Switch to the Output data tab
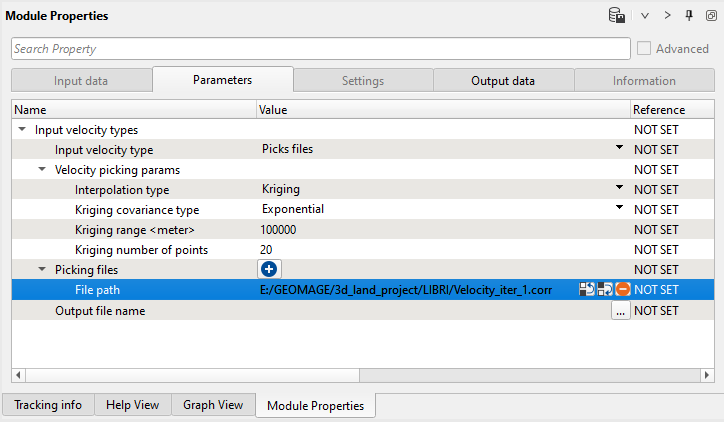The image size is (724, 422). click(503, 81)
